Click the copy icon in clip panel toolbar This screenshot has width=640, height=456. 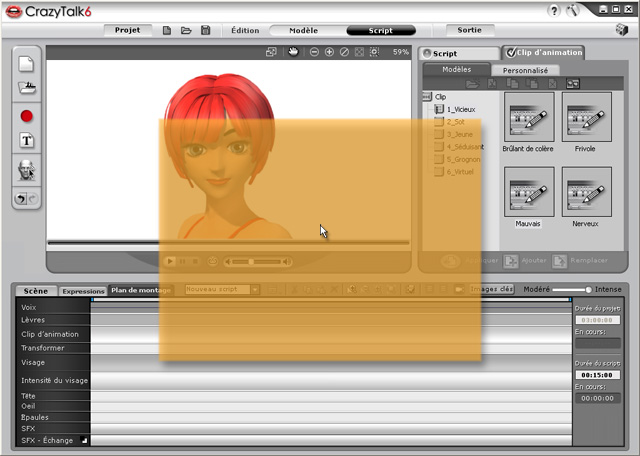[x=512, y=84]
